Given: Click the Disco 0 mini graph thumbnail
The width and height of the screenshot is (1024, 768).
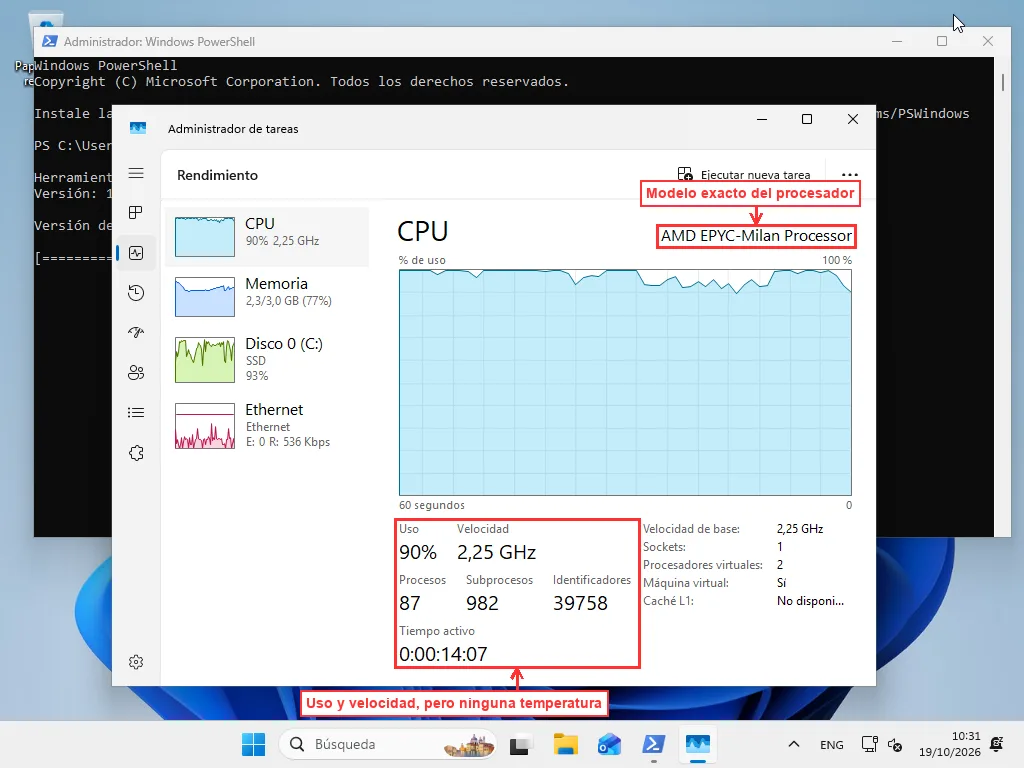Looking at the screenshot, I should [x=204, y=360].
